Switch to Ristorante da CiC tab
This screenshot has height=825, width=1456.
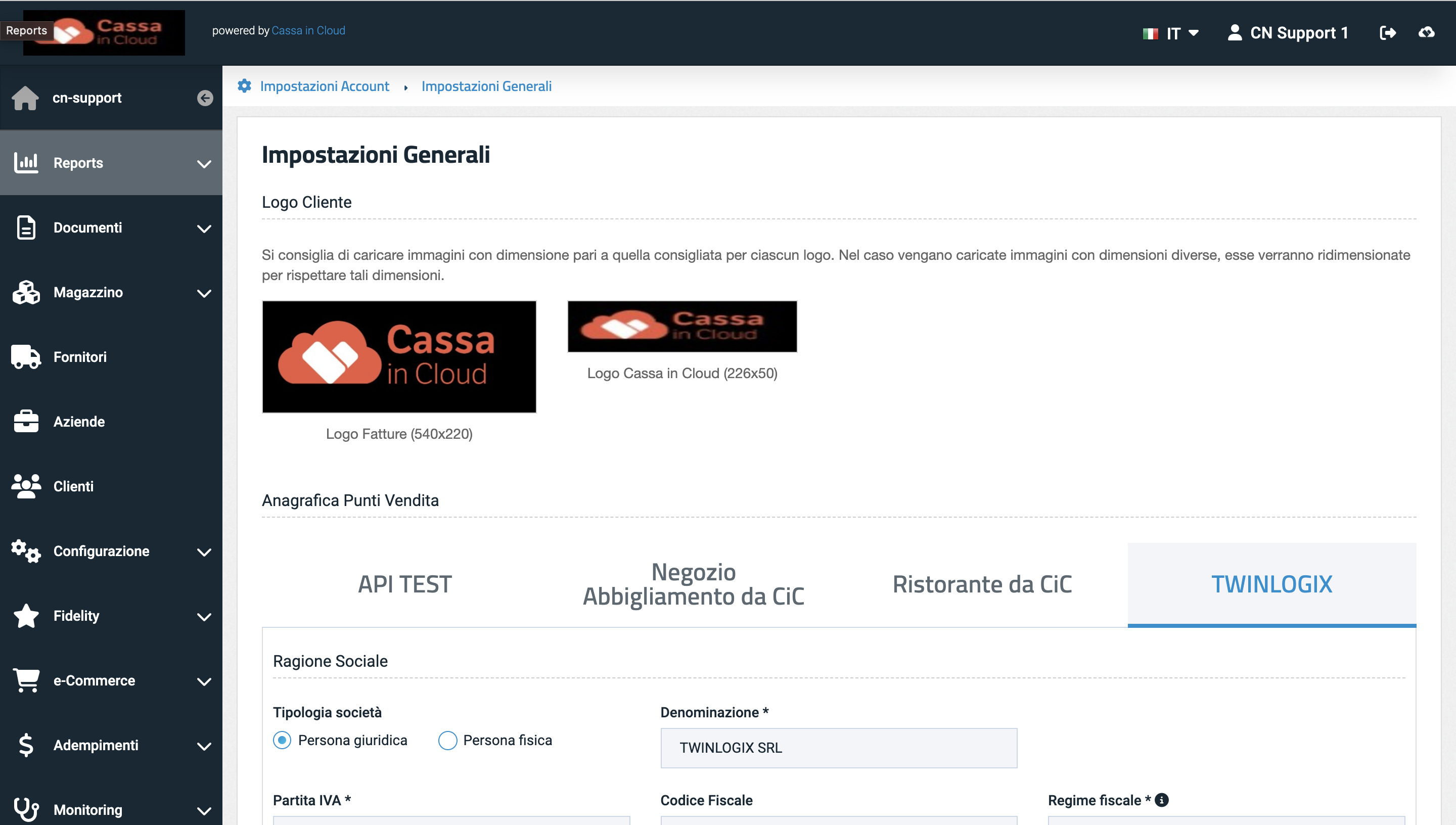click(x=982, y=584)
